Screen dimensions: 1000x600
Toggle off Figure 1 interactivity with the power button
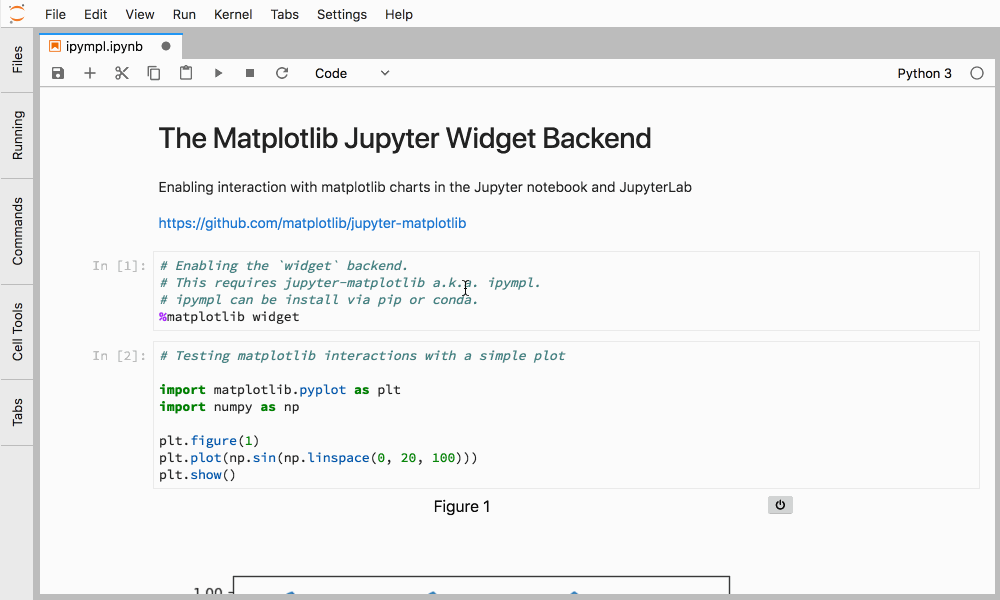[780, 505]
